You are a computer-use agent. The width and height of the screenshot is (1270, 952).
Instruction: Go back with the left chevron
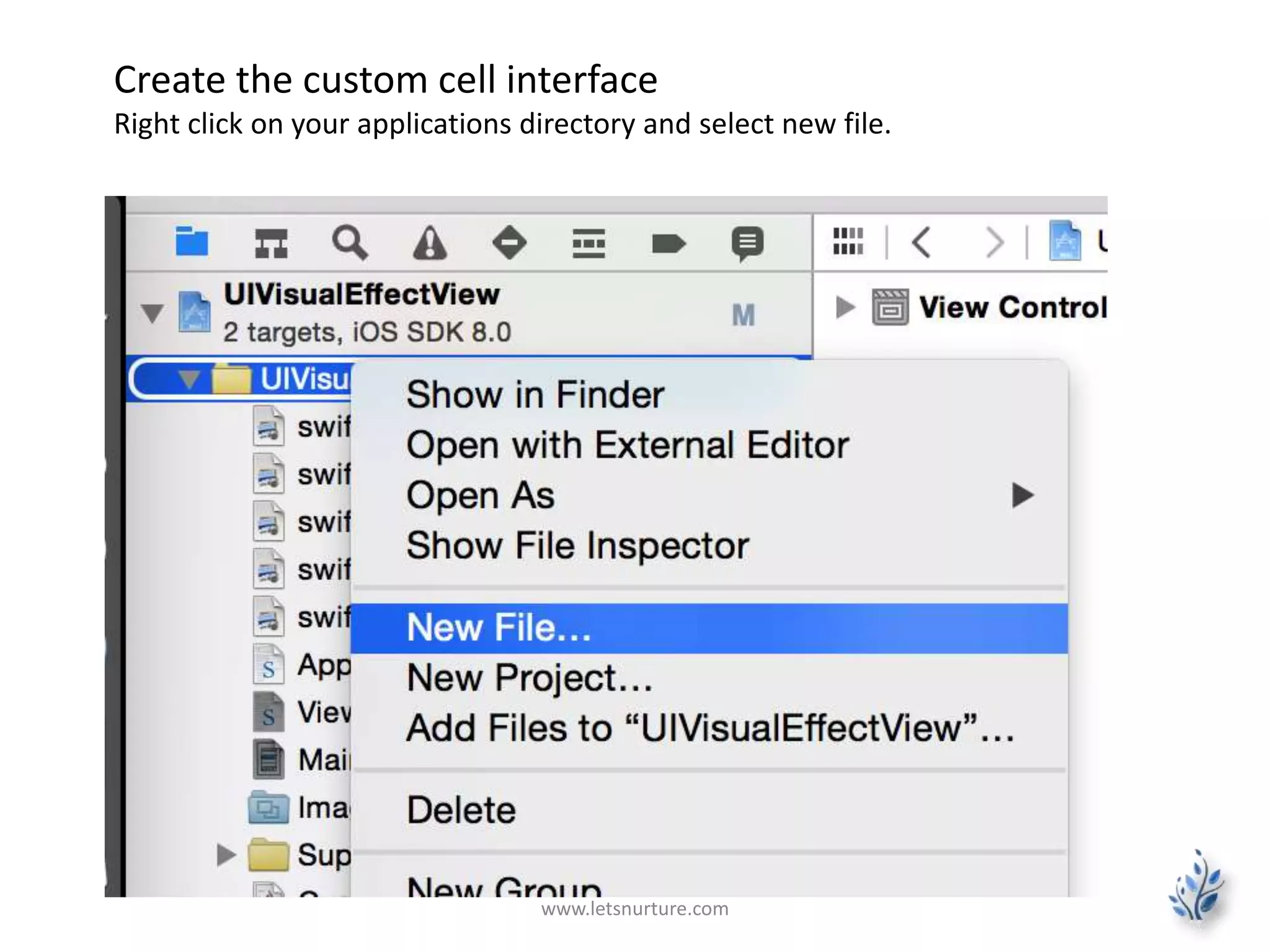coord(922,242)
